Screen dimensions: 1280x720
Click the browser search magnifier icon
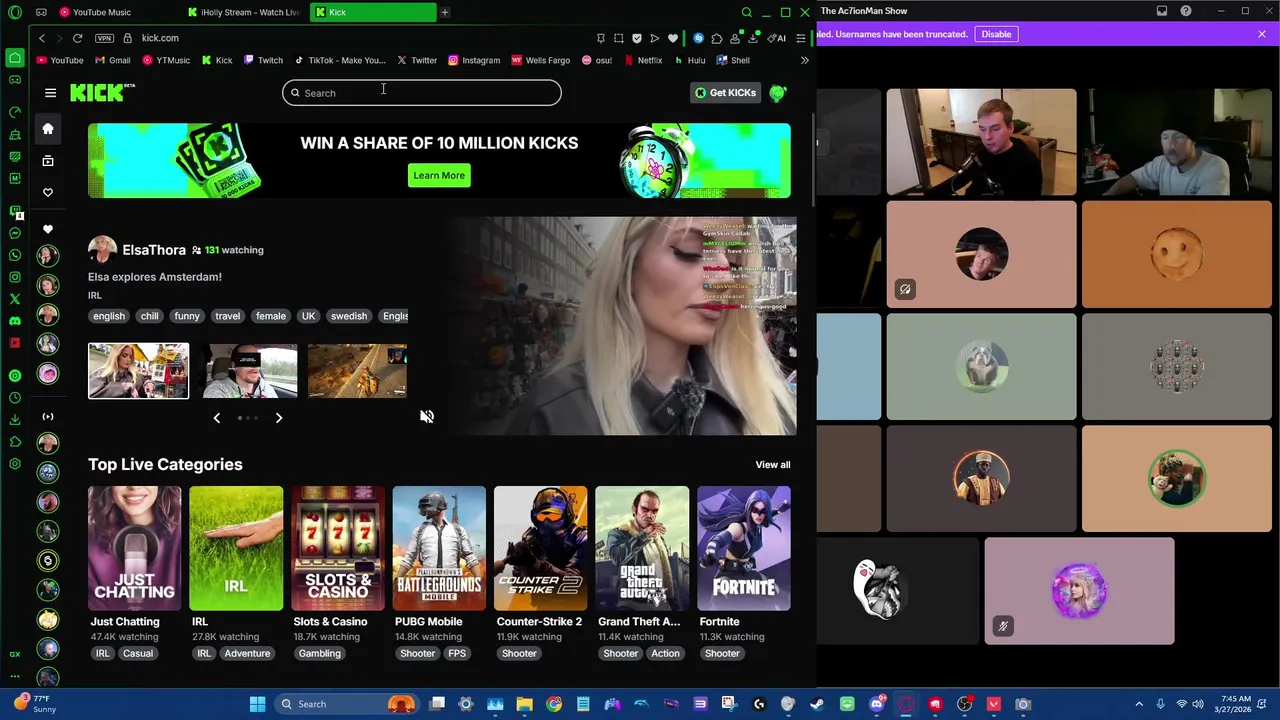pos(746,12)
